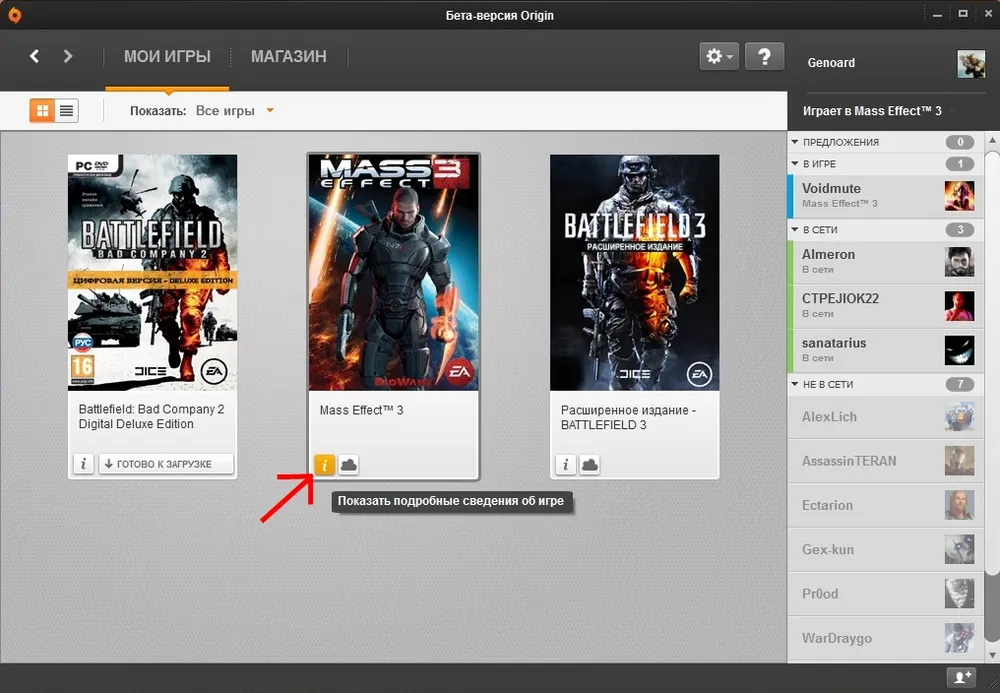The width and height of the screenshot is (1000, 693).
Task: Click the Battlefield 3 cover art thumbnail
Action: [634, 272]
